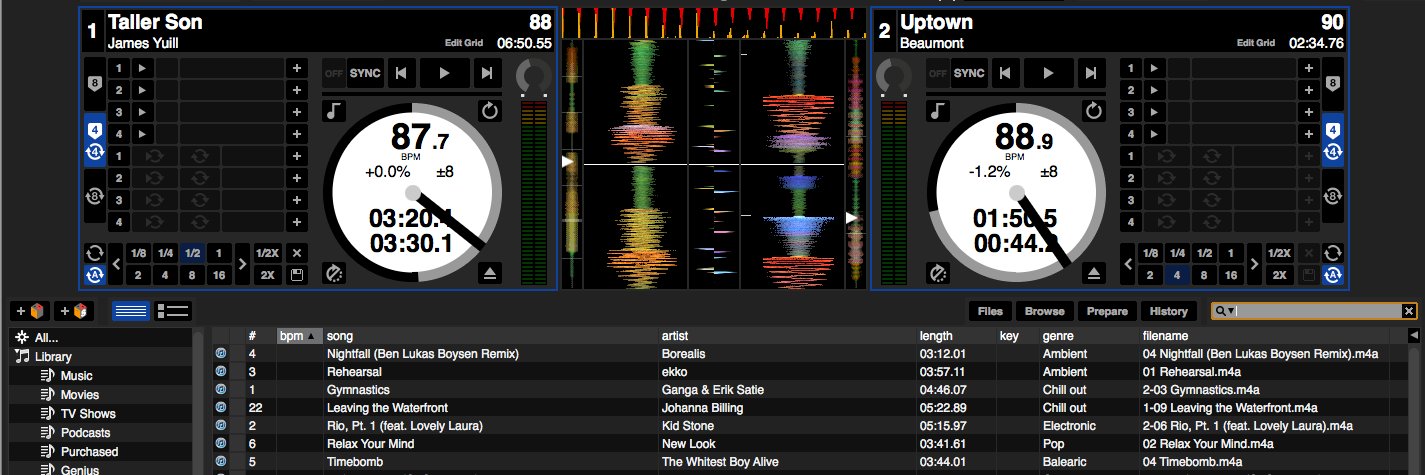Eject the track from deck 1
Viewport: 1425px width, 475px height.
click(x=489, y=272)
